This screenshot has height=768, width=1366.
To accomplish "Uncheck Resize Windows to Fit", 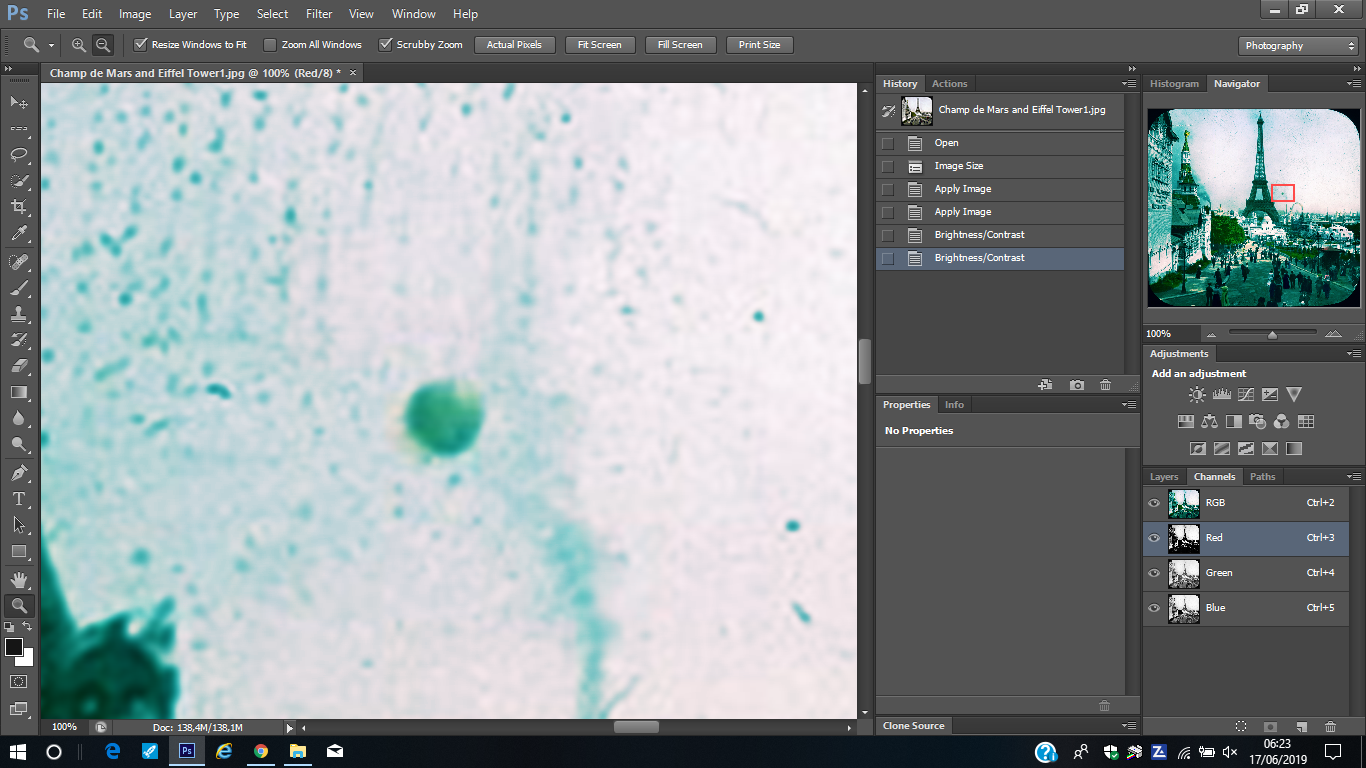I will [x=141, y=45].
